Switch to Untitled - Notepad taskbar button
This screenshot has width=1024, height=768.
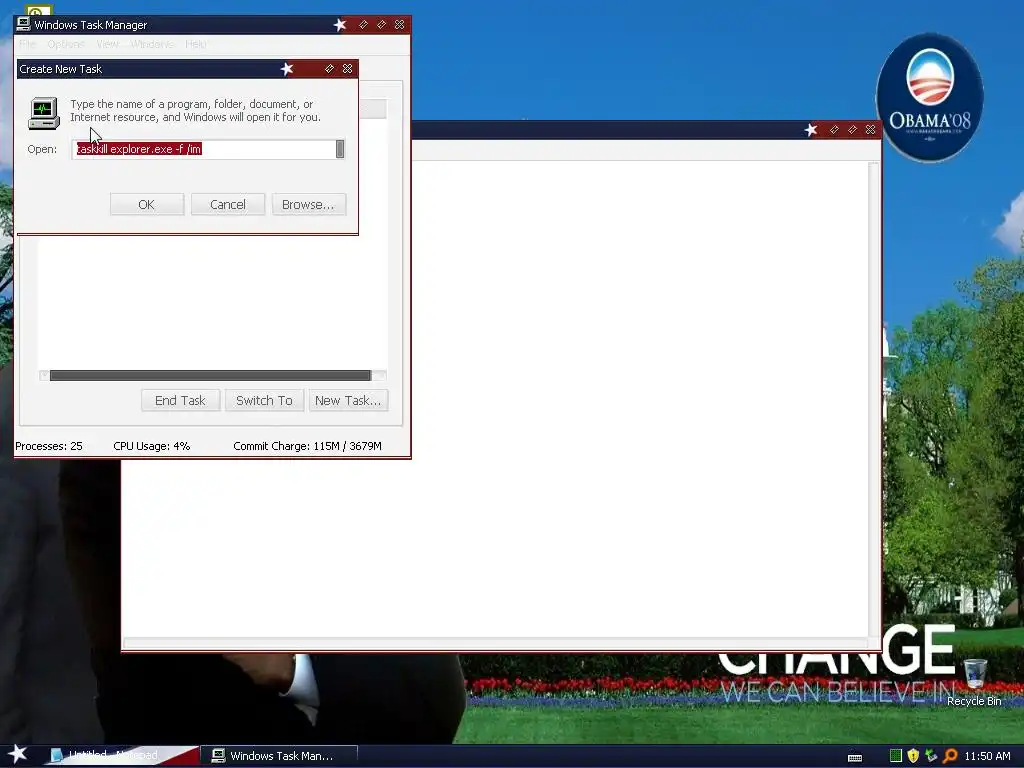[x=121, y=756]
